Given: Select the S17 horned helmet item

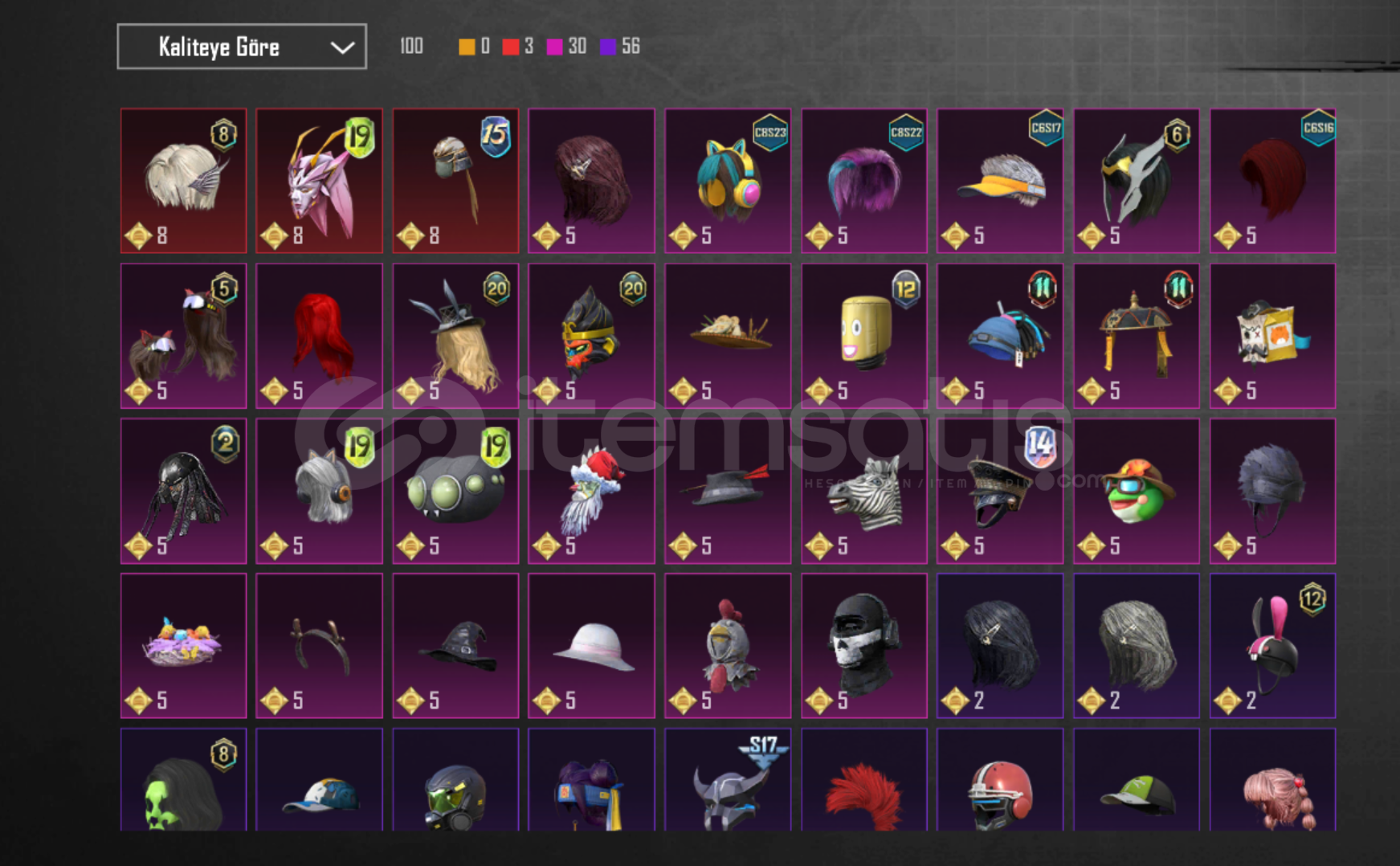Looking at the screenshot, I should click(728, 779).
